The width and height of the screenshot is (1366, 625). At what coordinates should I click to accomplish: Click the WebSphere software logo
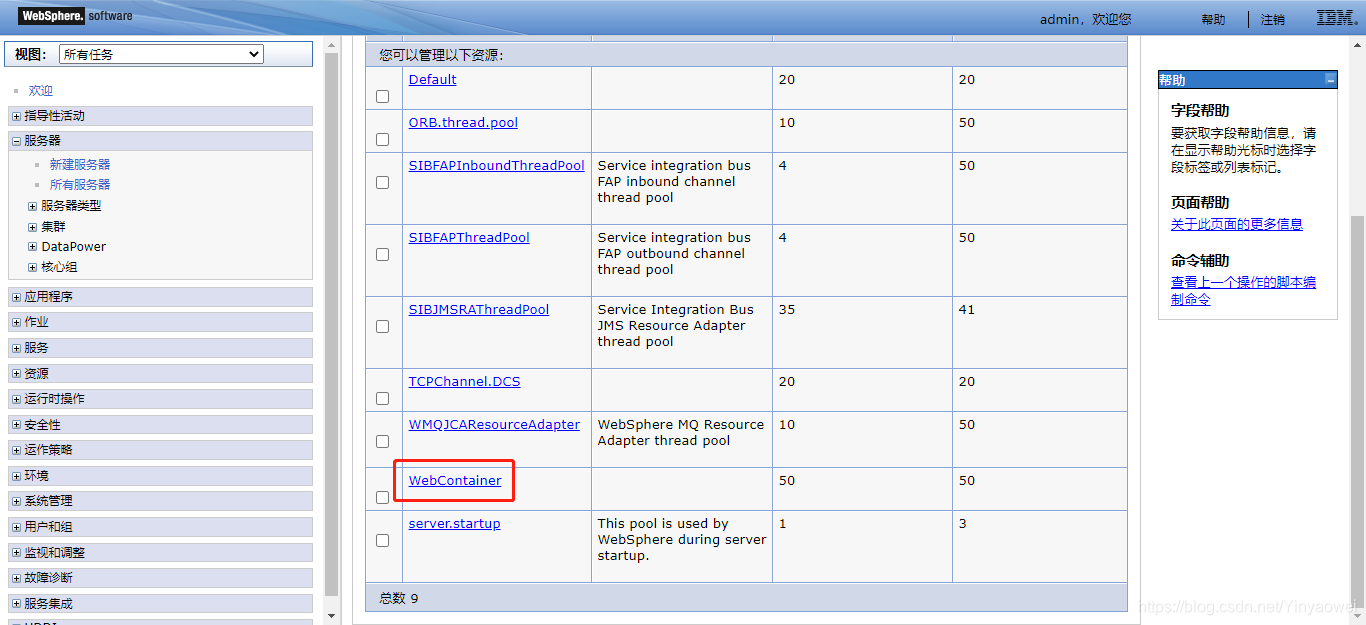click(x=76, y=16)
